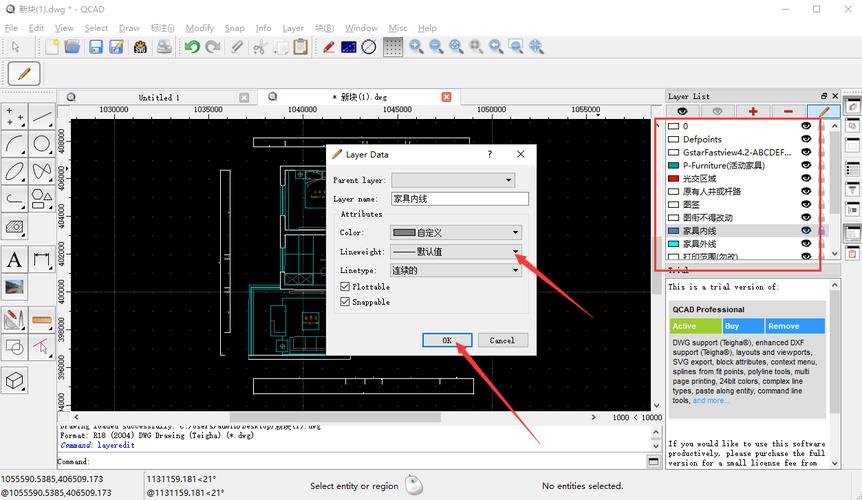Open the Block tools
This screenshot has height=500, width=862.
click(x=14, y=347)
